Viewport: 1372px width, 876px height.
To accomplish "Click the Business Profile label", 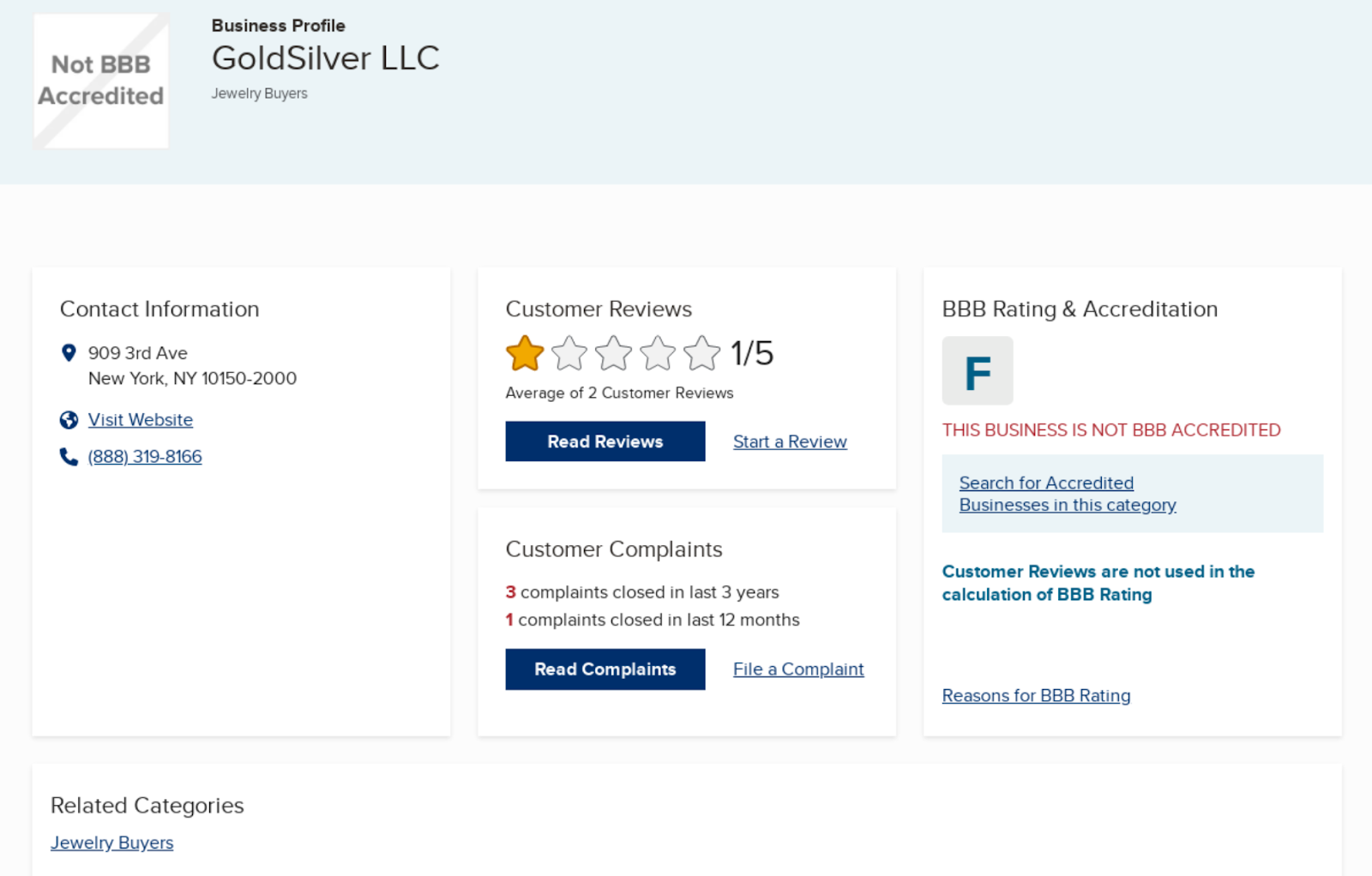I will click(279, 26).
